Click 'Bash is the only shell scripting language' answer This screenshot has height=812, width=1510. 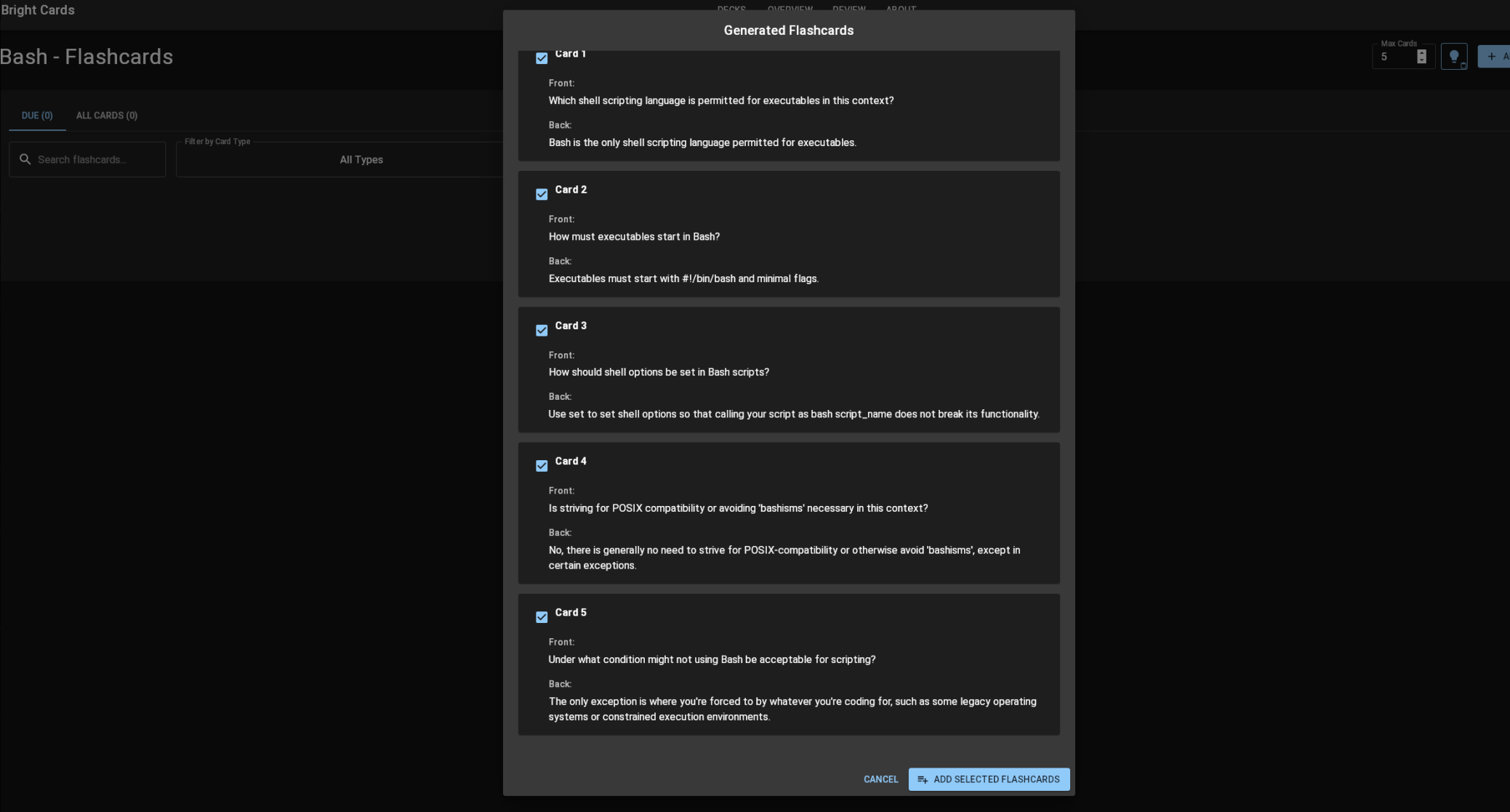[702, 142]
